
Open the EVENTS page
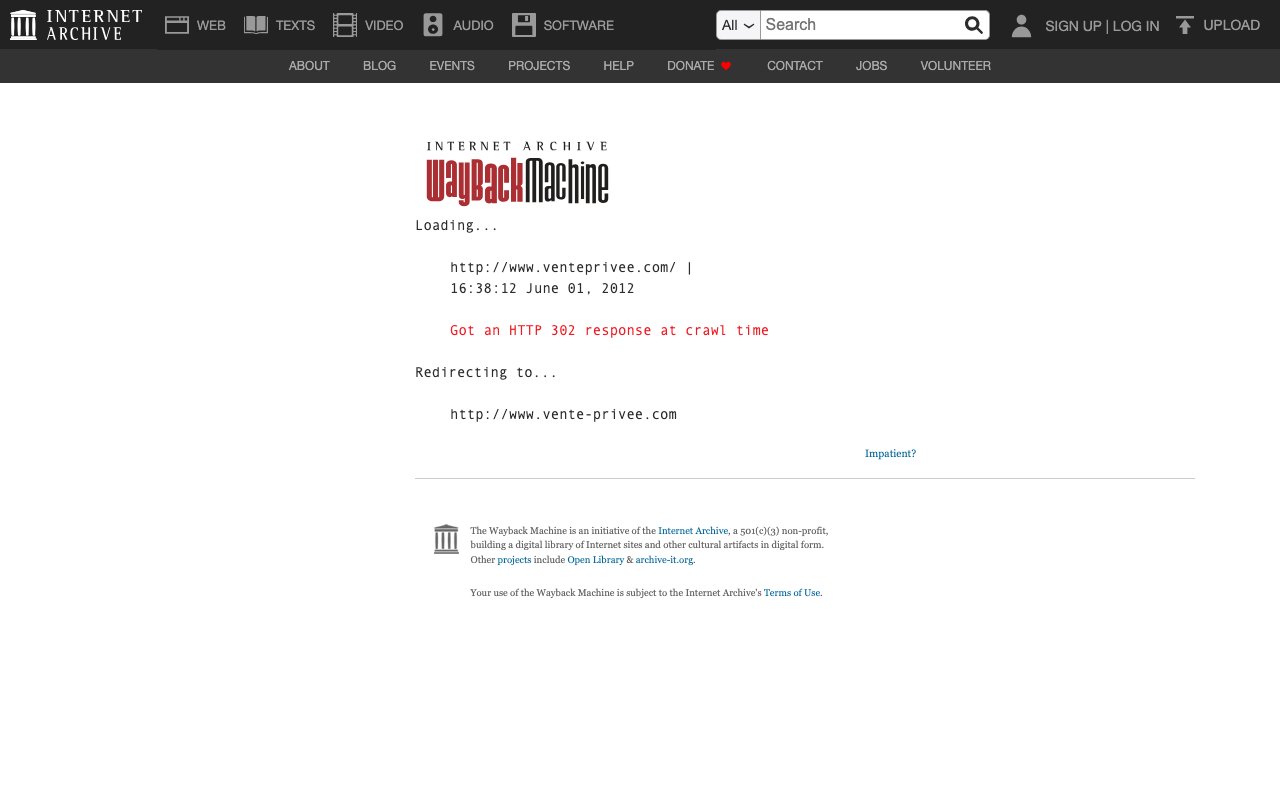[x=452, y=66]
